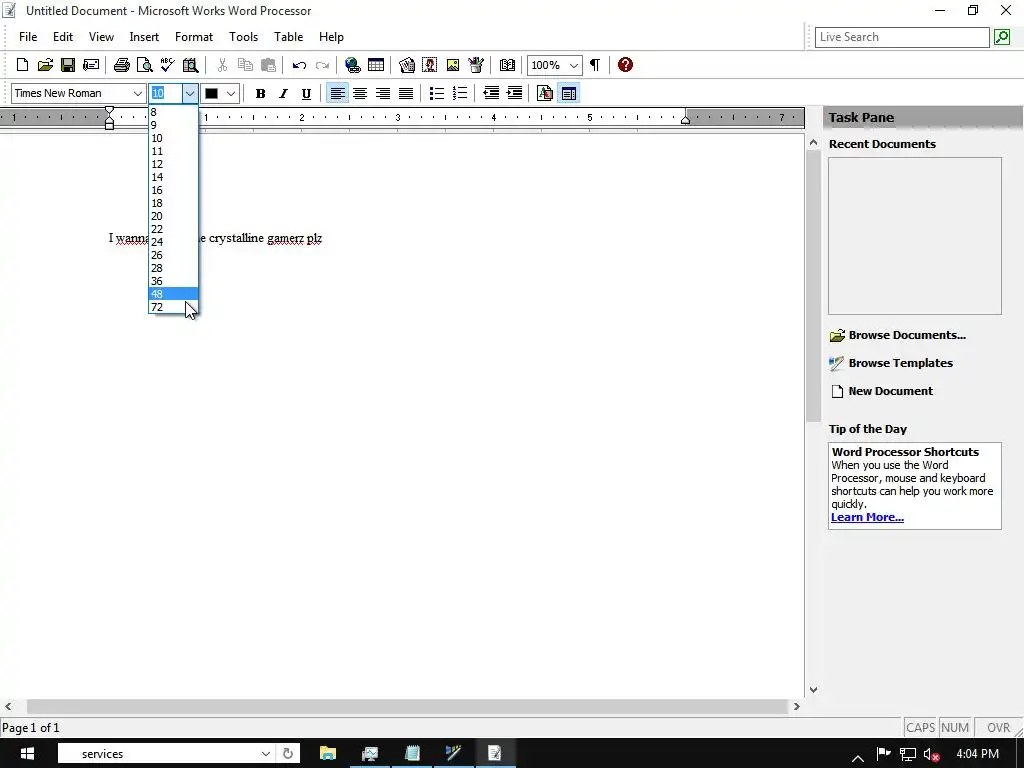The height and width of the screenshot is (768, 1024).
Task: Align text to the right
Action: 383,93
